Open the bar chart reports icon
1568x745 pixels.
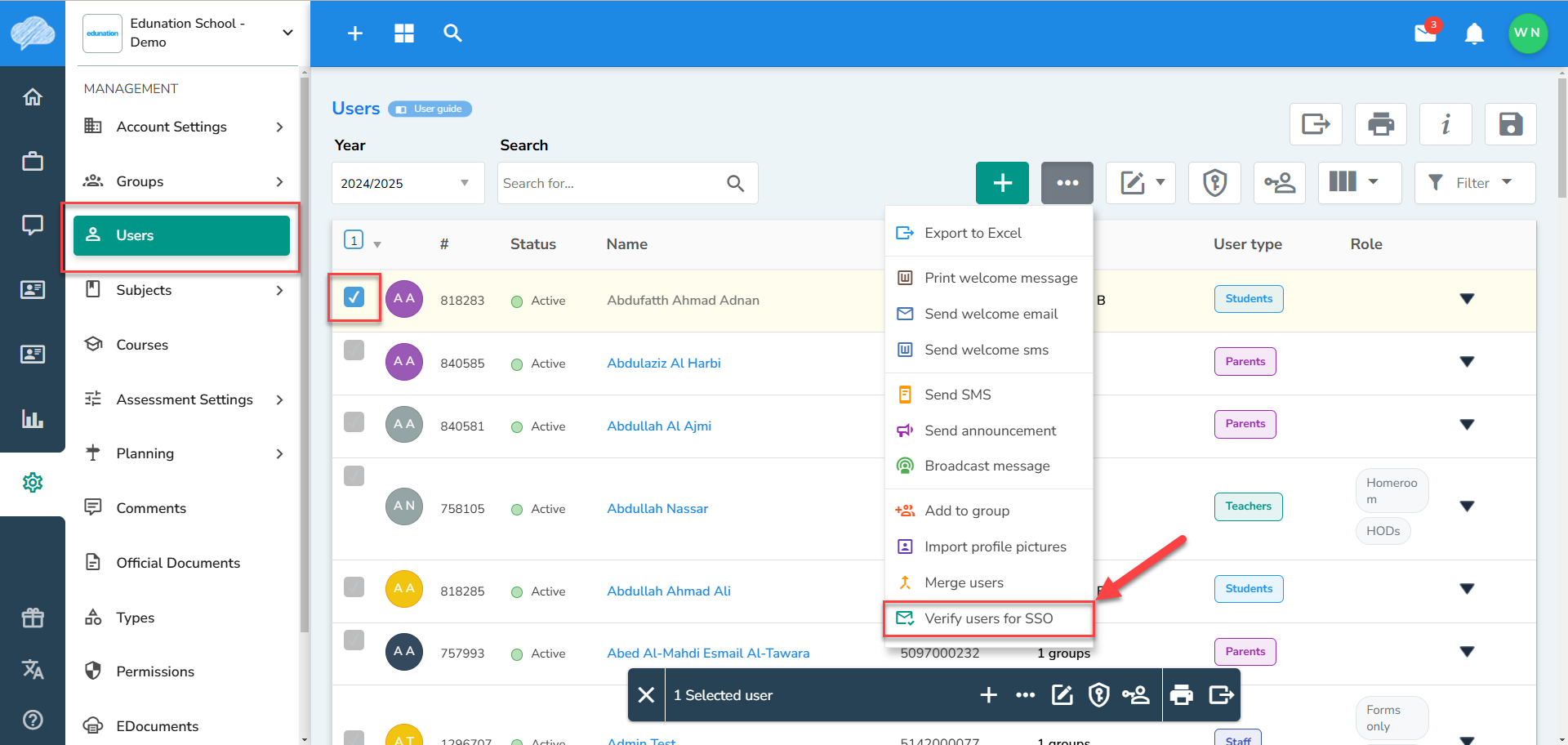33,419
